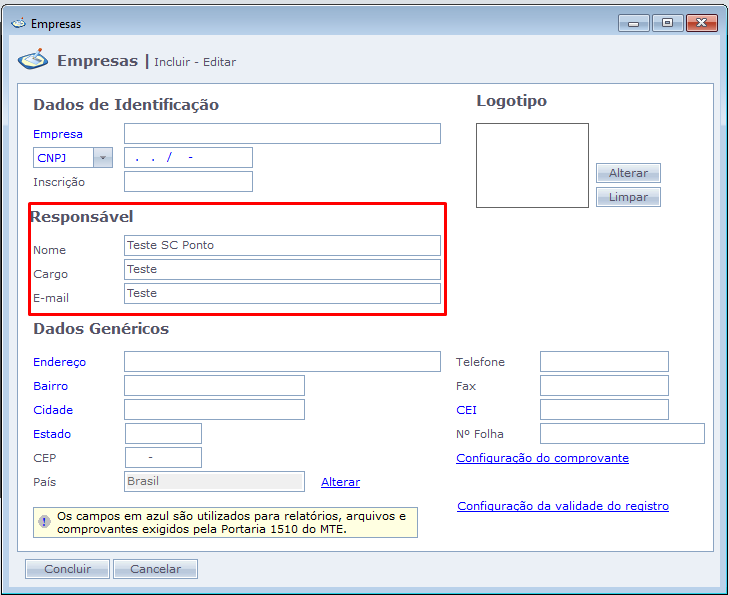Click the Empresas header logo icon
729x595 pixels.
(33, 61)
